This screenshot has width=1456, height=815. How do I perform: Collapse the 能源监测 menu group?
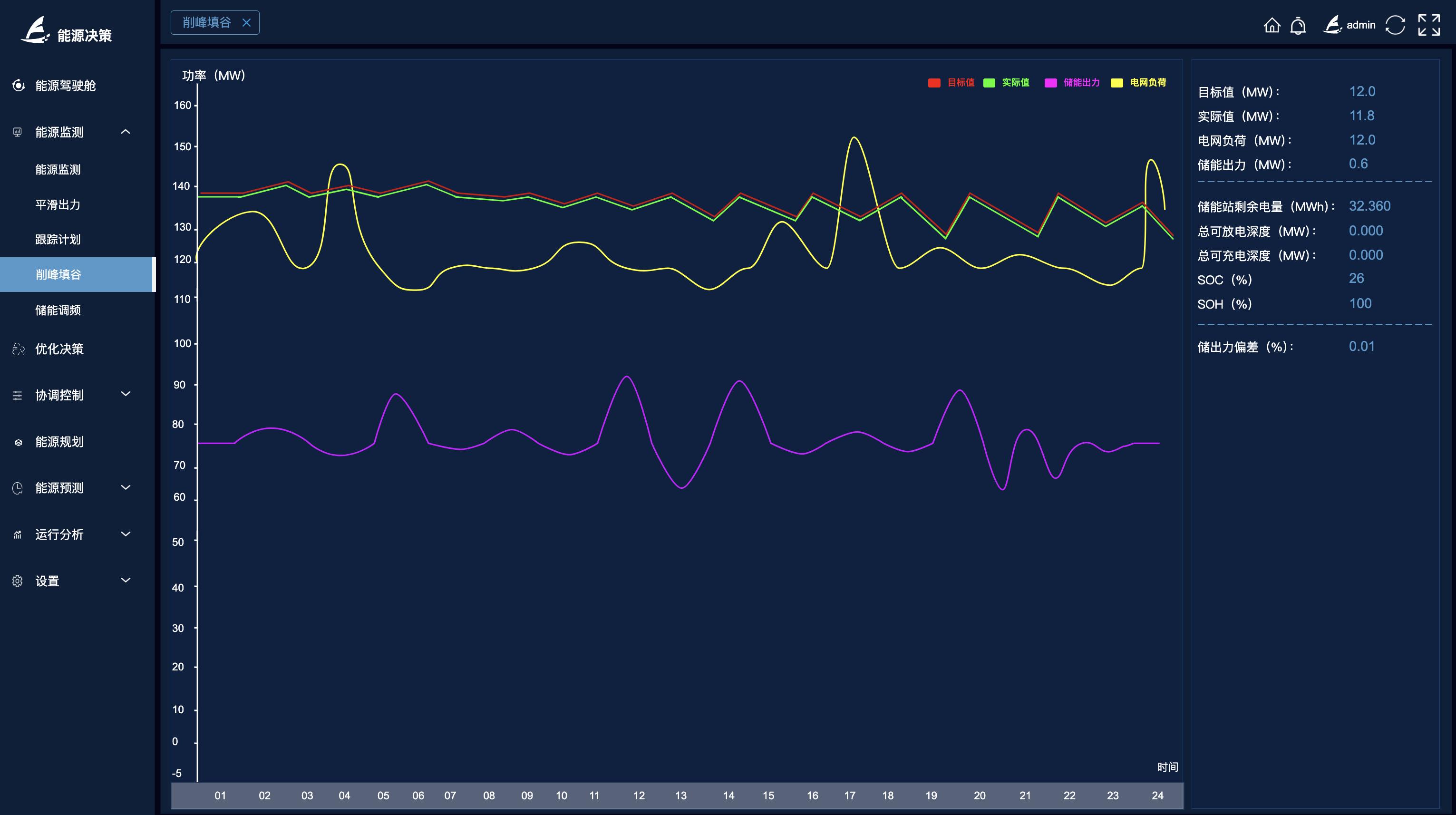click(126, 132)
